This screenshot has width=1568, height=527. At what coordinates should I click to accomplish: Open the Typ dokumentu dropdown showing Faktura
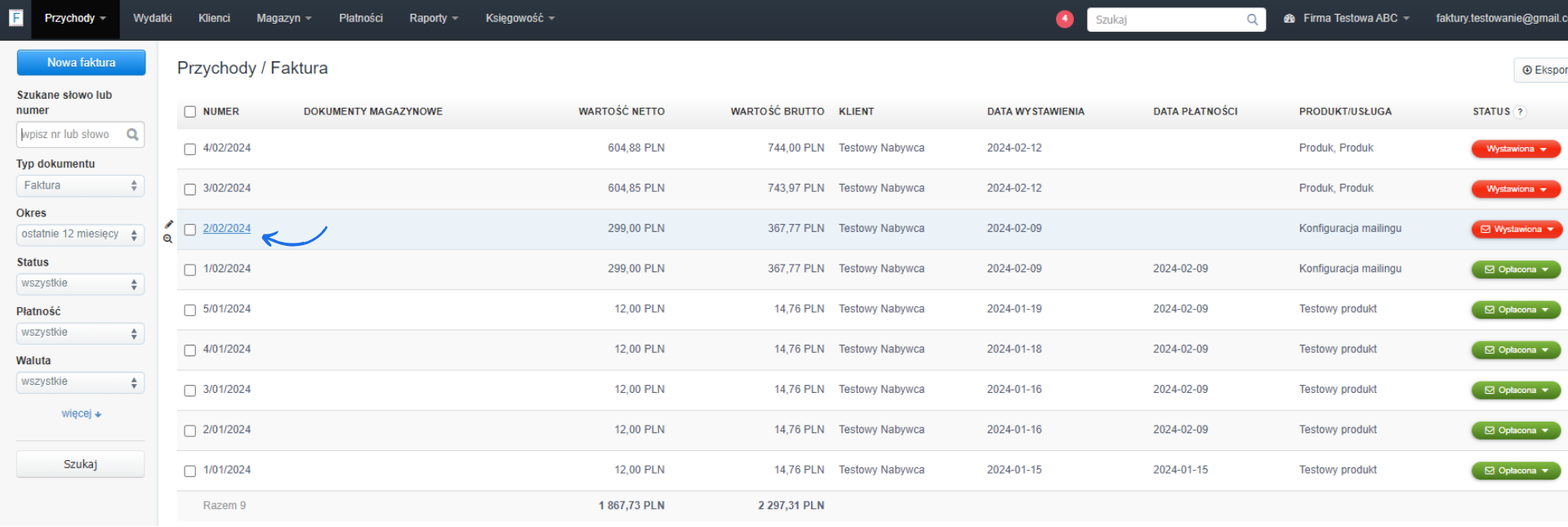(x=80, y=186)
